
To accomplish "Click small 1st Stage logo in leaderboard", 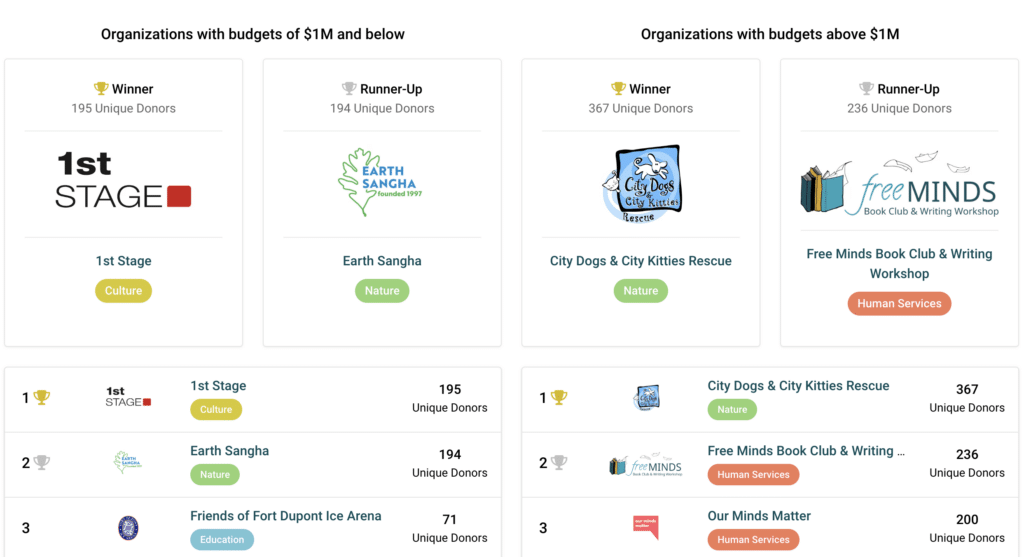I will click(128, 397).
